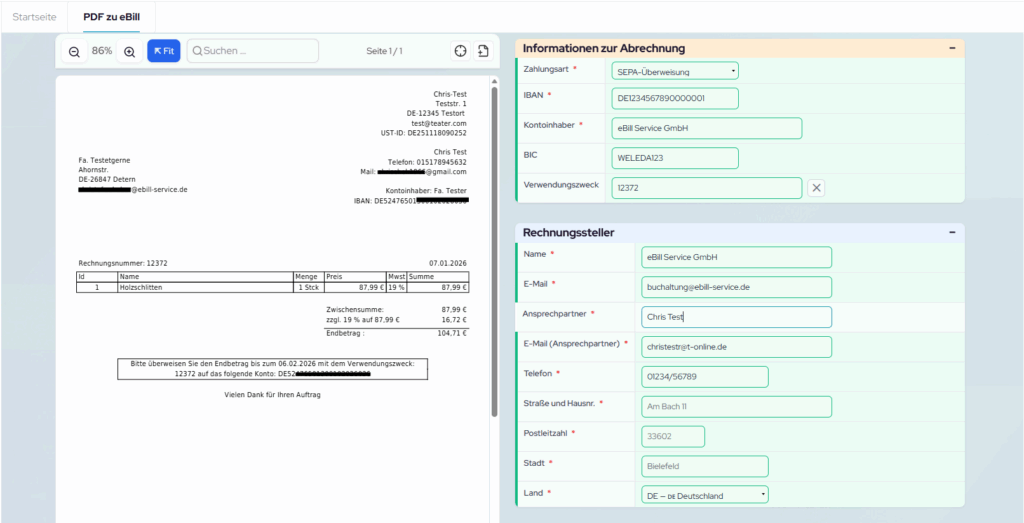Image resolution: width=1024 pixels, height=523 pixels.
Task: Click the date 07.01.2026 in the invoice
Action: tap(448, 263)
